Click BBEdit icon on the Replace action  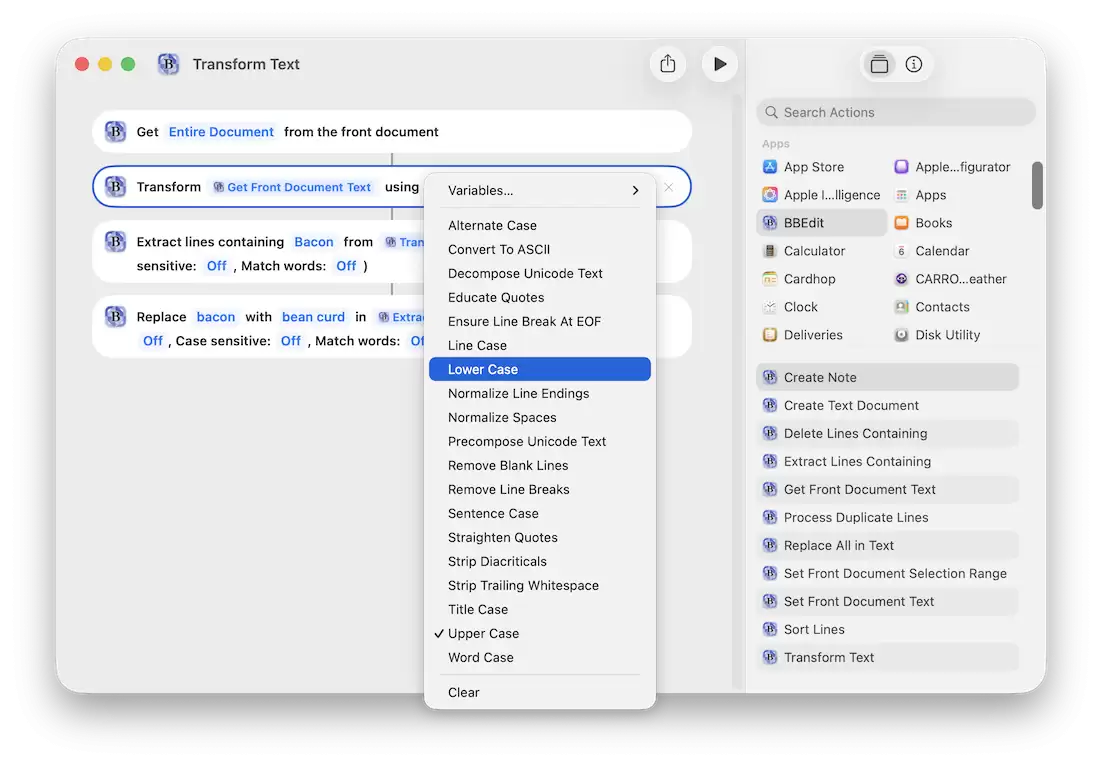coord(115,316)
